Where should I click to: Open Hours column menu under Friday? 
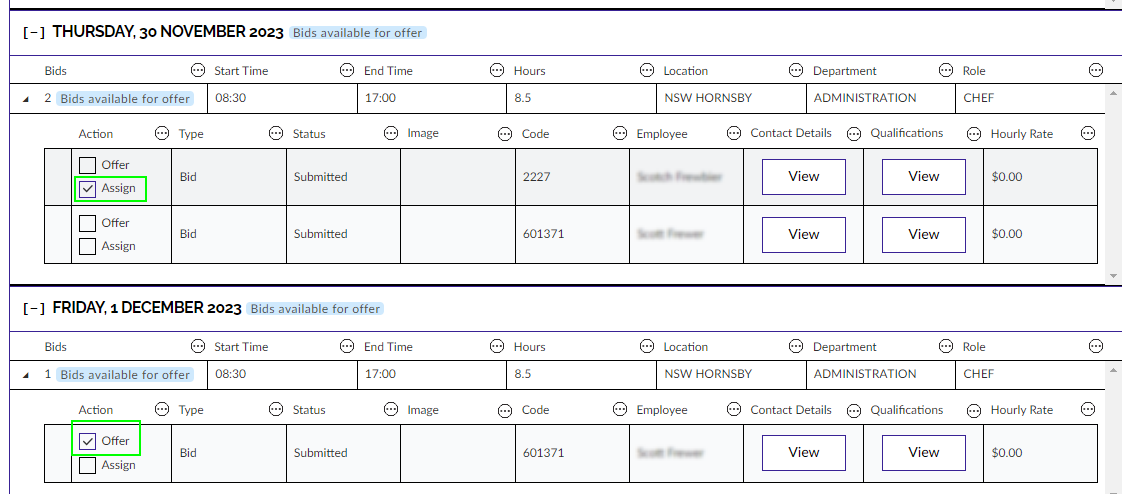pos(646,347)
